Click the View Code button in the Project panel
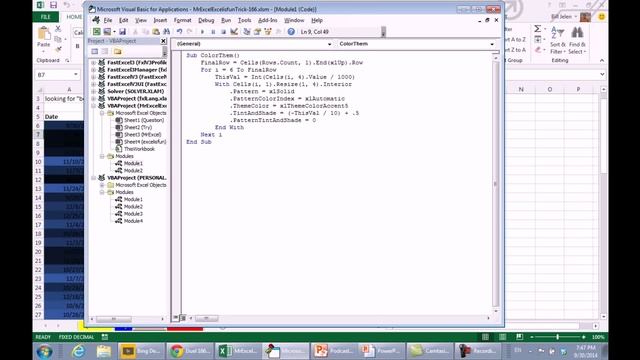The width and height of the screenshot is (640, 360). point(95,51)
